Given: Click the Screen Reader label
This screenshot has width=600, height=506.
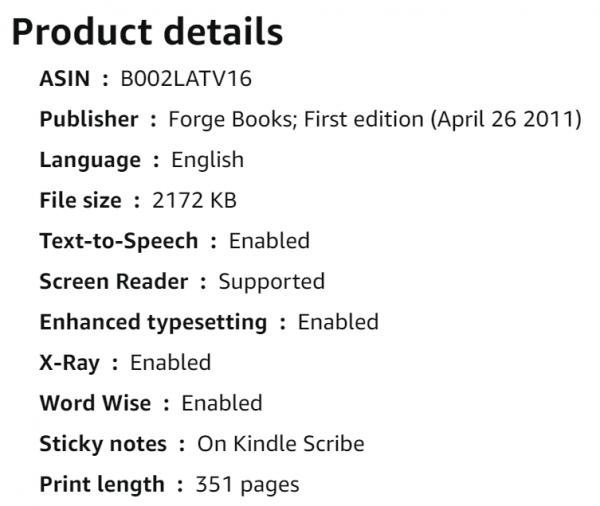Looking at the screenshot, I should (x=113, y=282).
